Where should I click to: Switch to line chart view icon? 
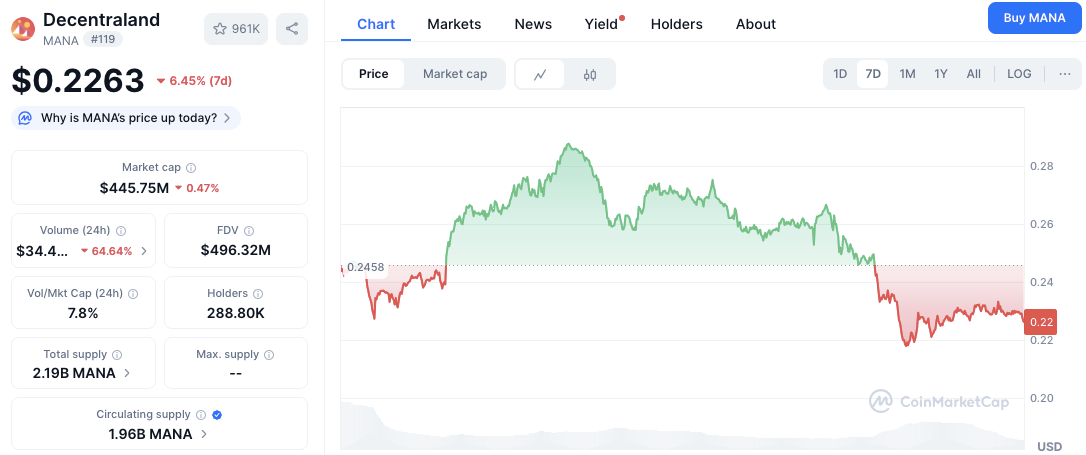(540, 74)
